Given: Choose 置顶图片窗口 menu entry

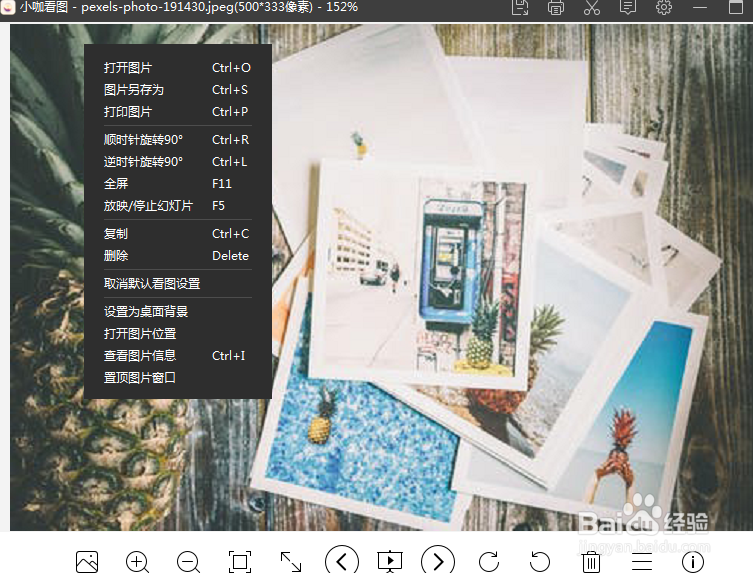Looking at the screenshot, I should click(x=178, y=378).
